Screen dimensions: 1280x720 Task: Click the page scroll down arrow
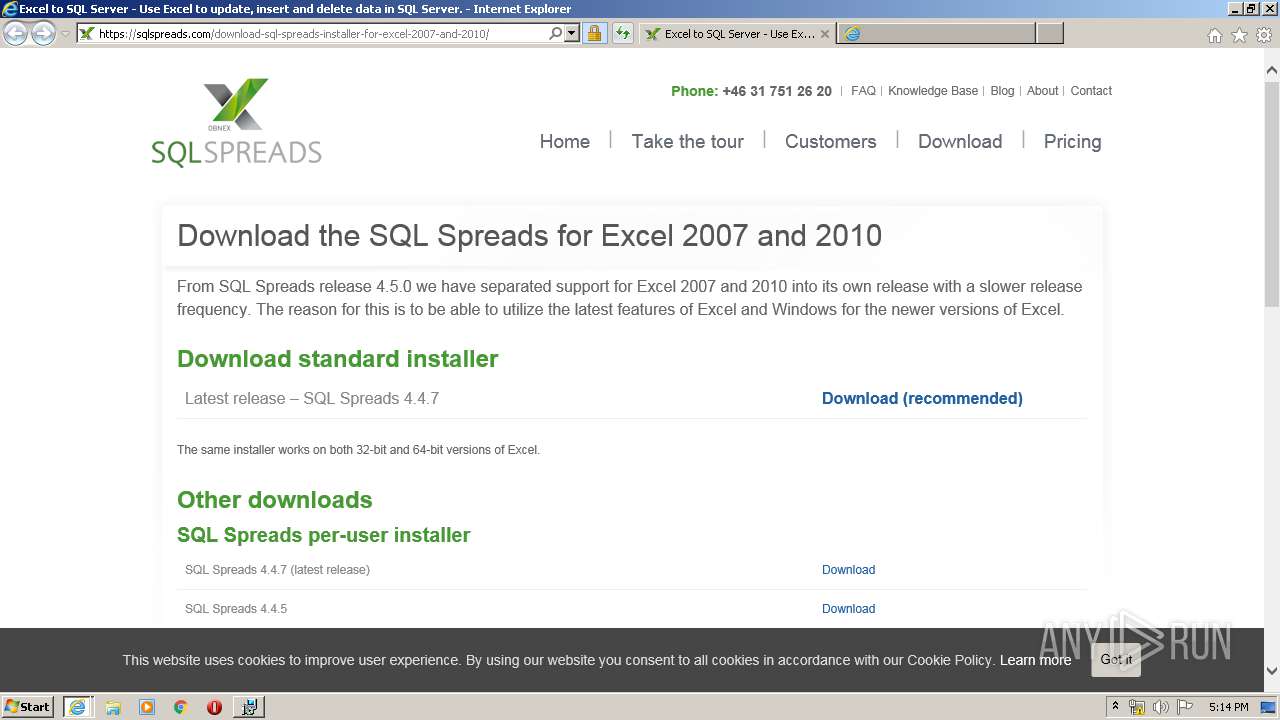[x=1272, y=671]
